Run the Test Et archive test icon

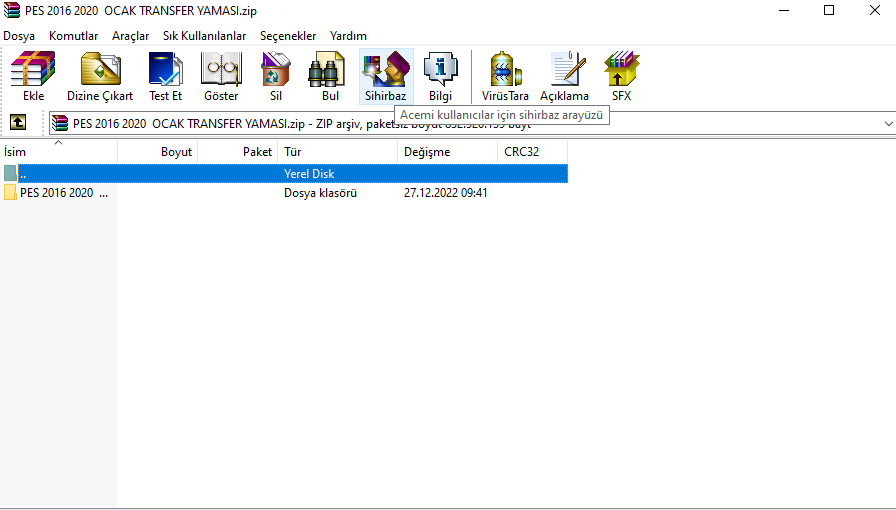tap(165, 69)
